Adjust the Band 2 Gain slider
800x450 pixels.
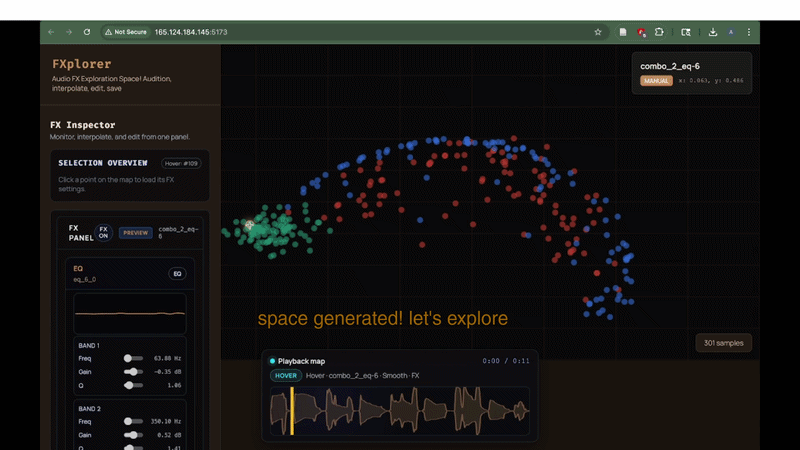133,435
